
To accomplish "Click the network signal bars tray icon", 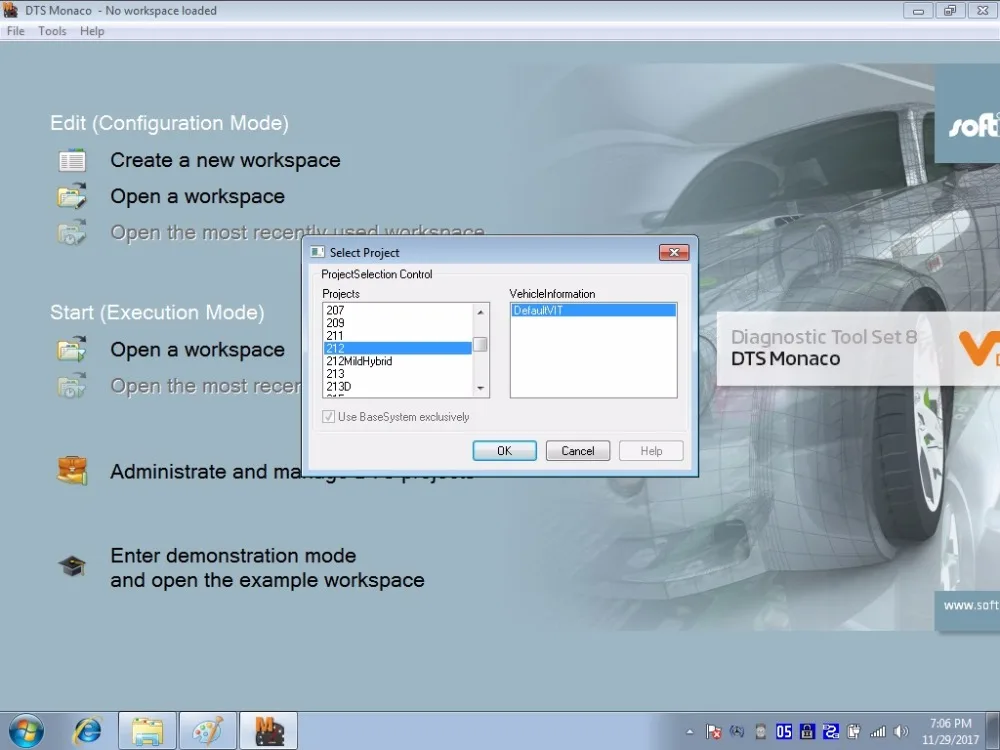I will (x=878, y=732).
